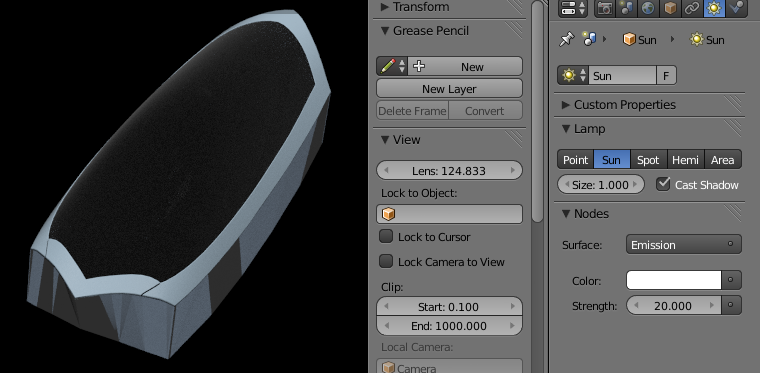Edit the Sun lamp name field
The height and width of the screenshot is (373, 760).
tap(622, 76)
